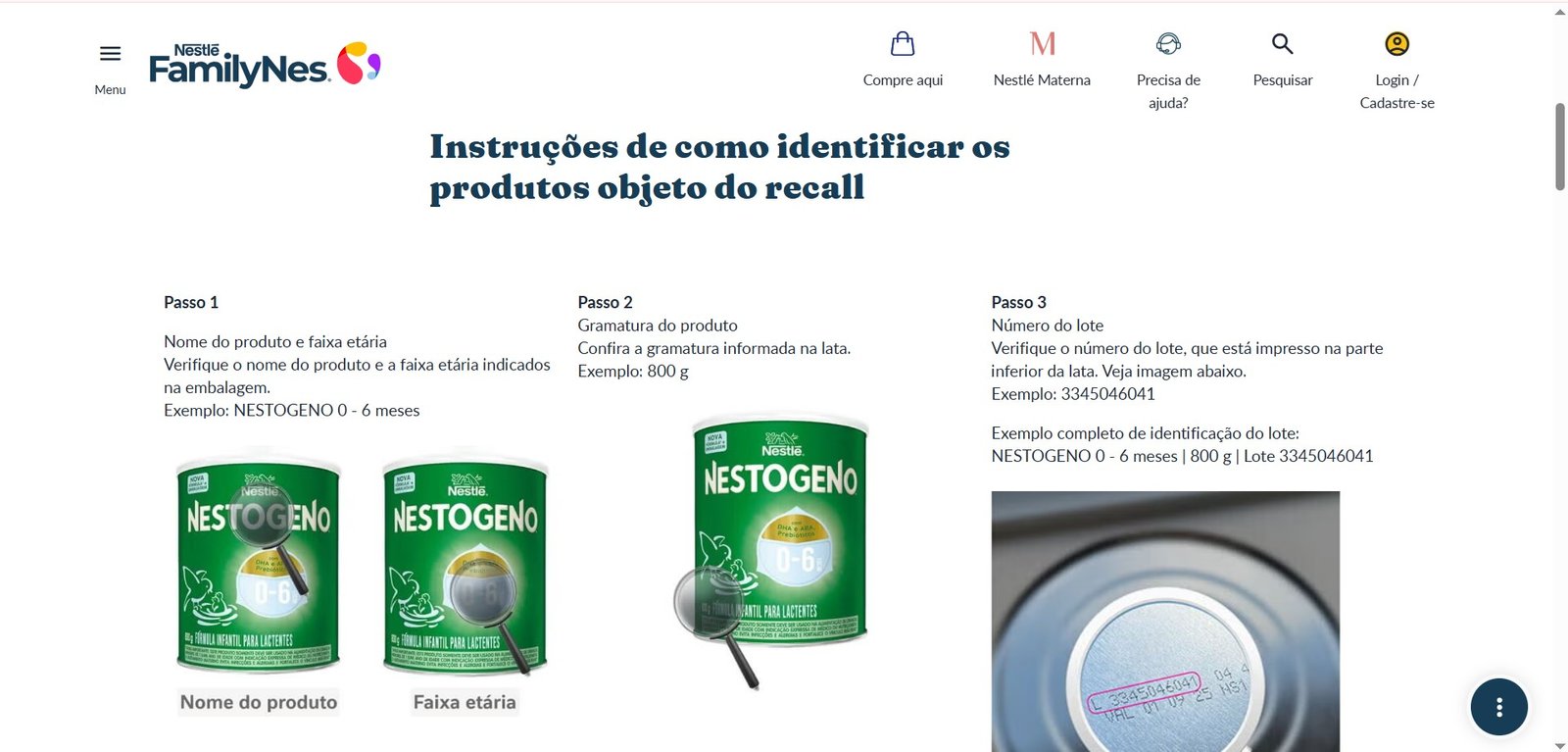Image resolution: width=1568 pixels, height=752 pixels.
Task: Click the Pesquisar label
Action: tap(1283, 80)
